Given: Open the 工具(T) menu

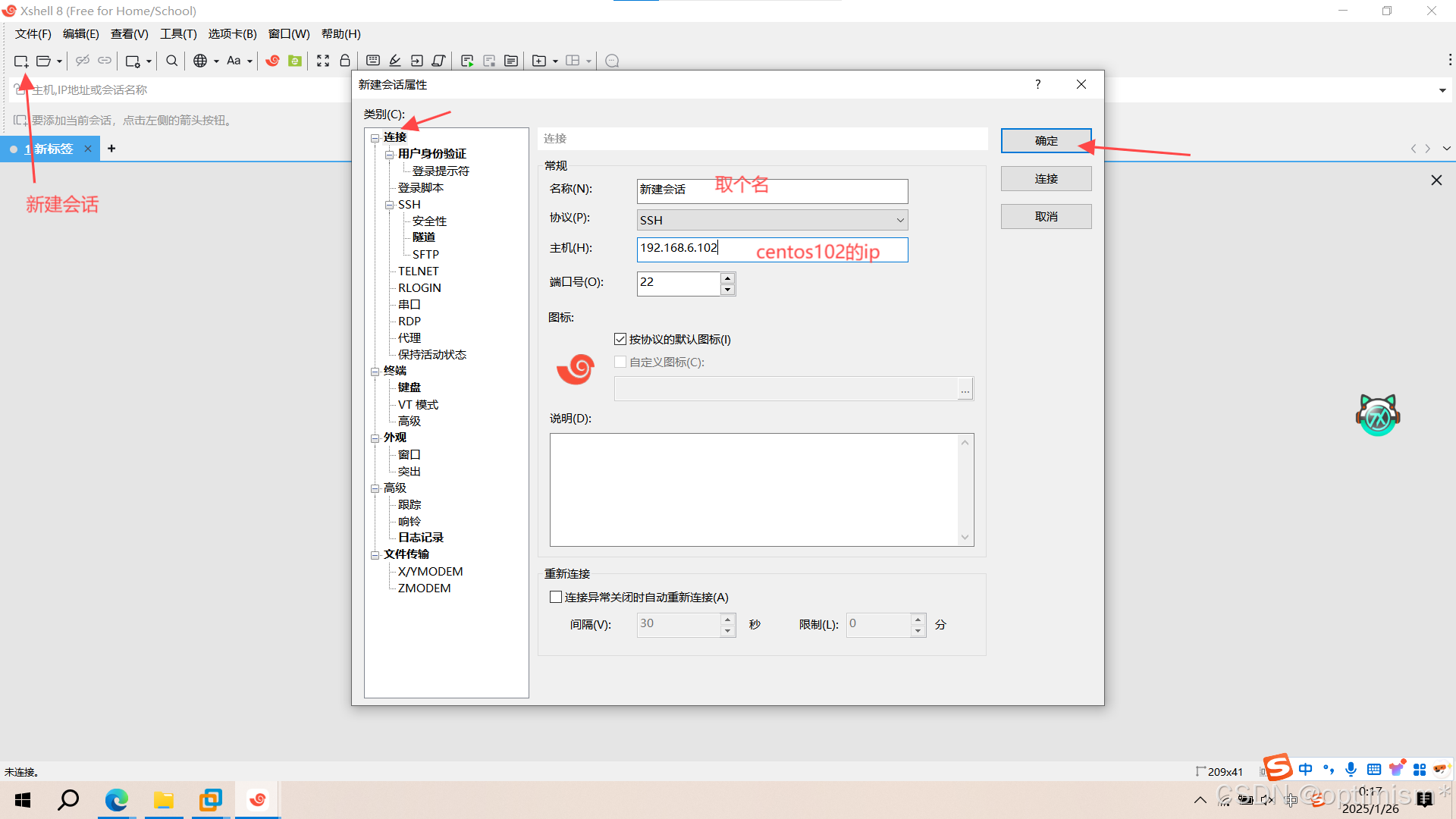Looking at the screenshot, I should (x=178, y=34).
